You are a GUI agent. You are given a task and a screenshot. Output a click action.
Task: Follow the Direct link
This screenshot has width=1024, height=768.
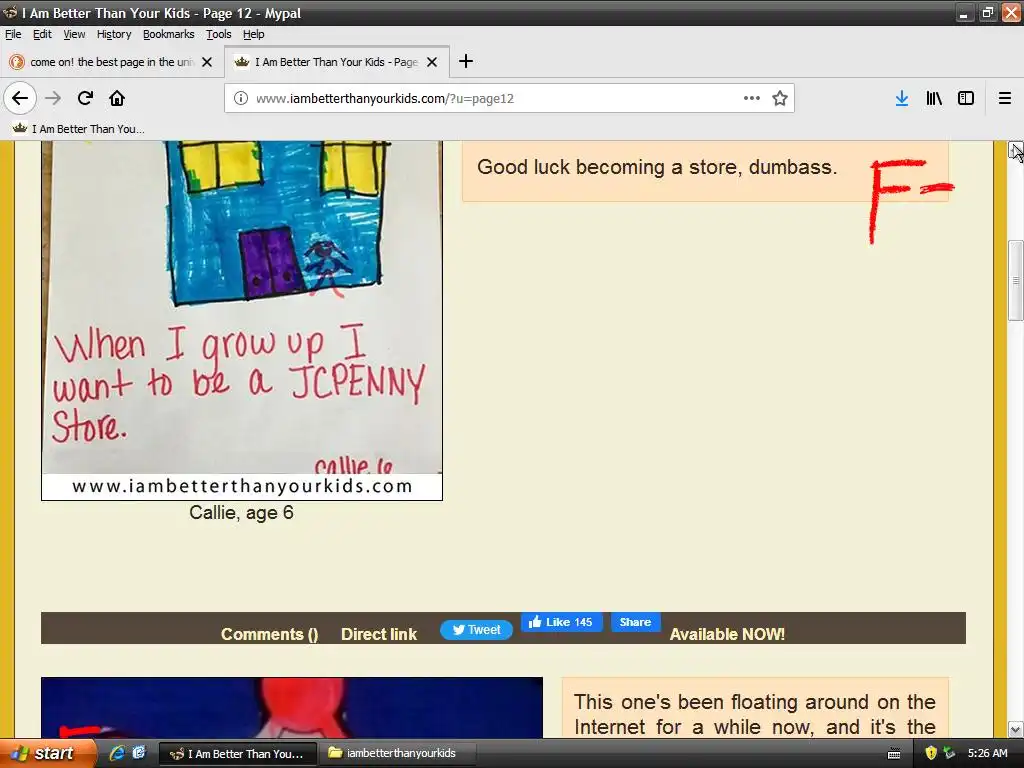[379, 634]
